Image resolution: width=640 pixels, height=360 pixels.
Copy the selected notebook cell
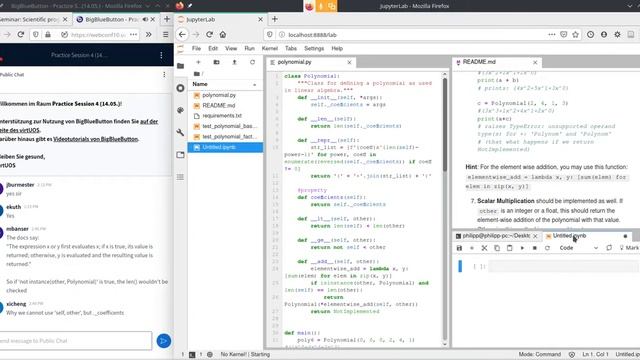(x=497, y=248)
